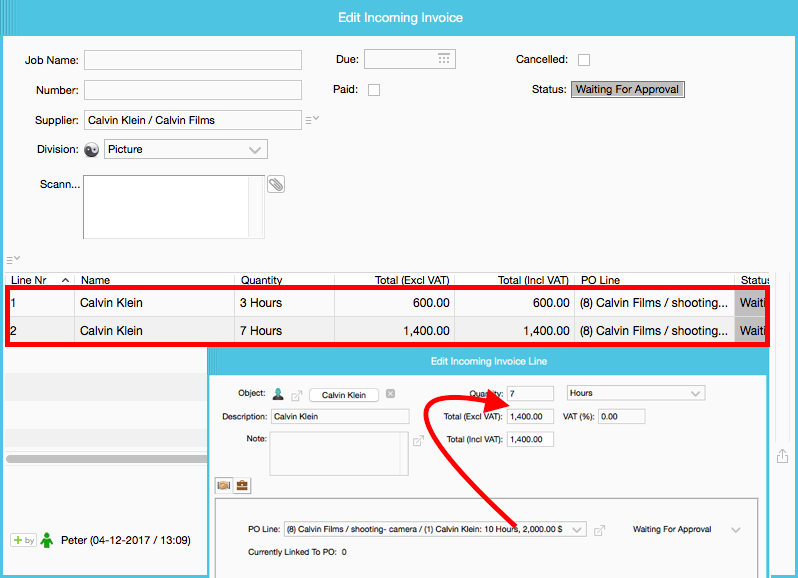The width and height of the screenshot is (798, 578).
Task: Click the share export icon at right edge
Action: (x=783, y=456)
